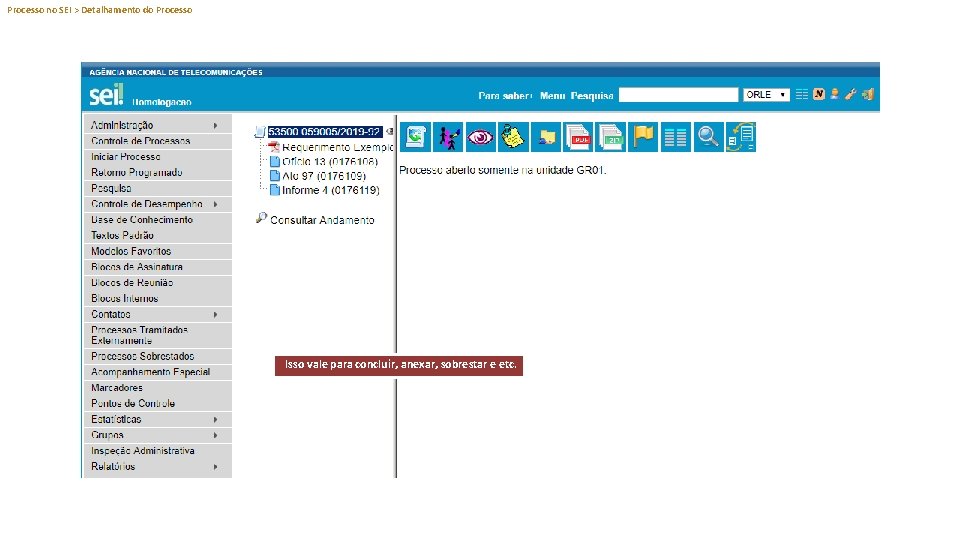Click the last toolbar icon with document arrows
The image size is (960, 540).
click(741, 137)
